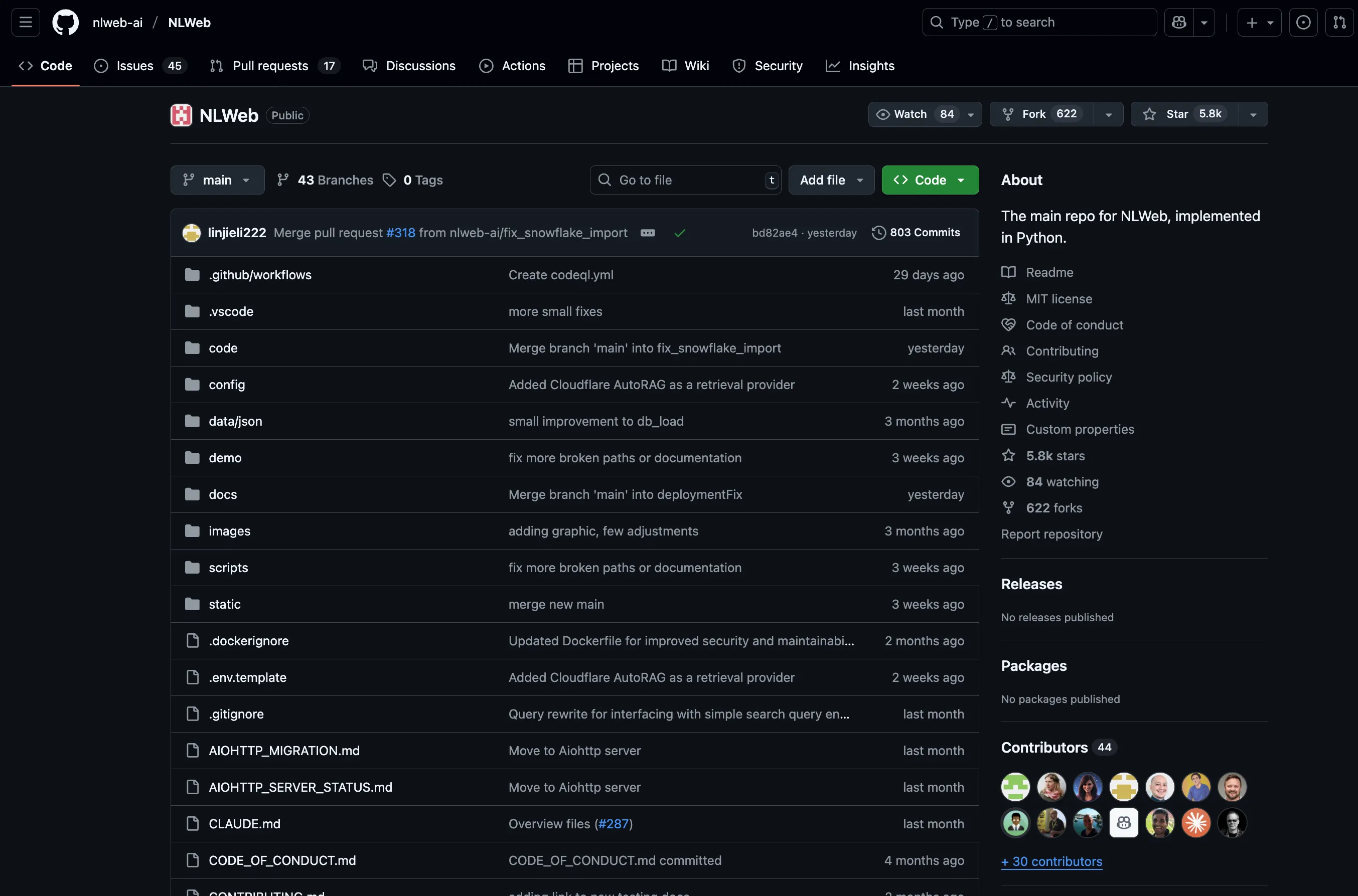The image size is (1358, 896).
Task: Open the 0 Tags list
Action: 413,180
